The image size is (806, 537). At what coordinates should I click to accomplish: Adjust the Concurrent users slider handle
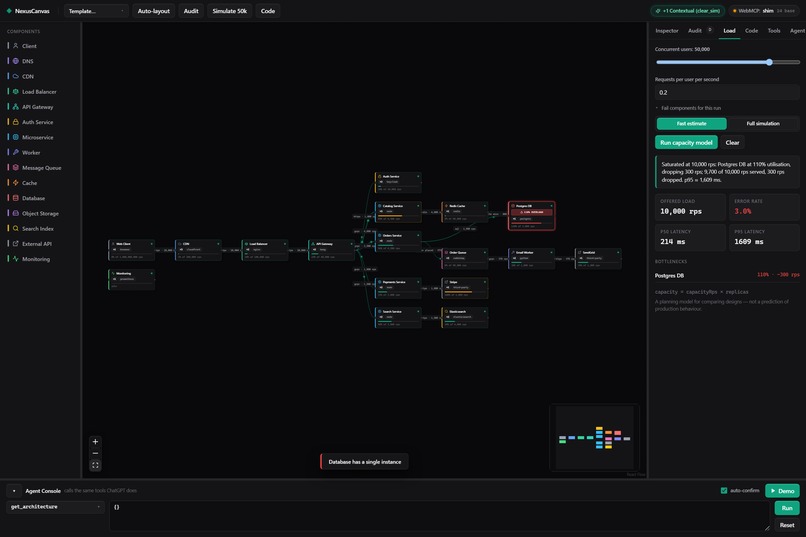point(769,62)
